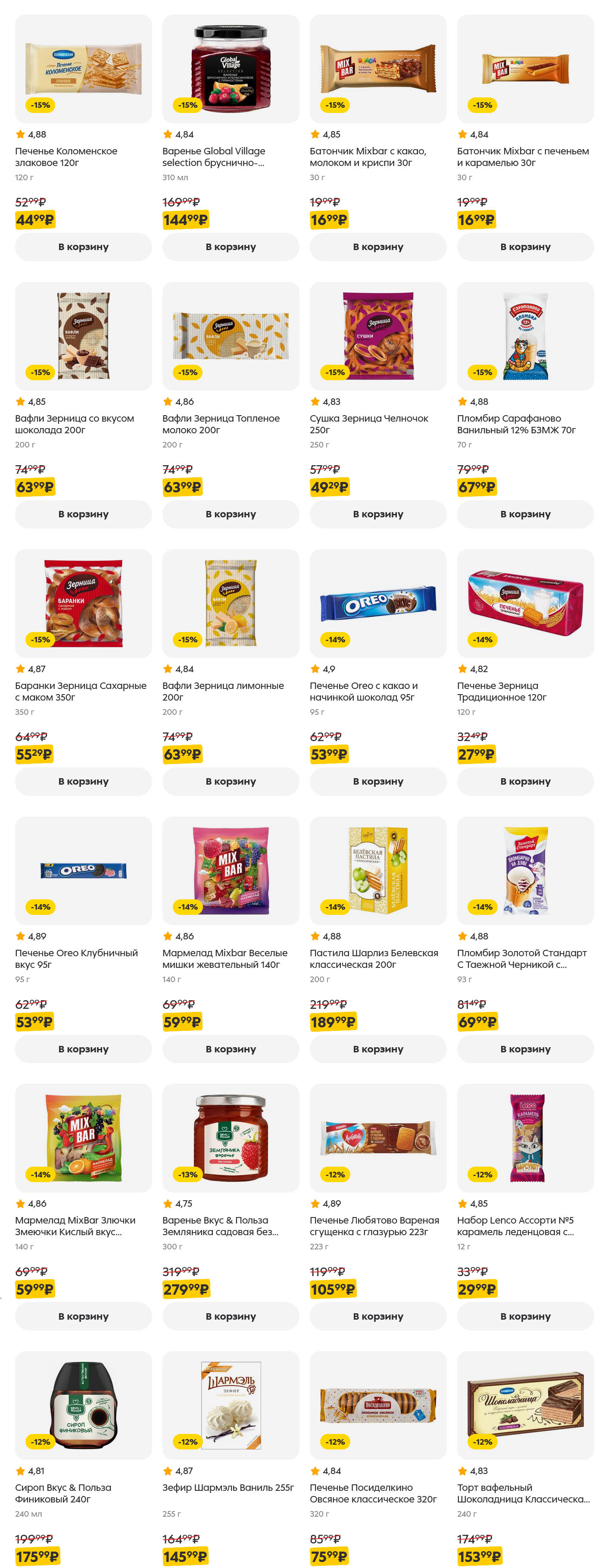608x1568 pixels.
Task: Add Пломбир Сарафаново Ванильный to cart
Action: click(525, 514)
